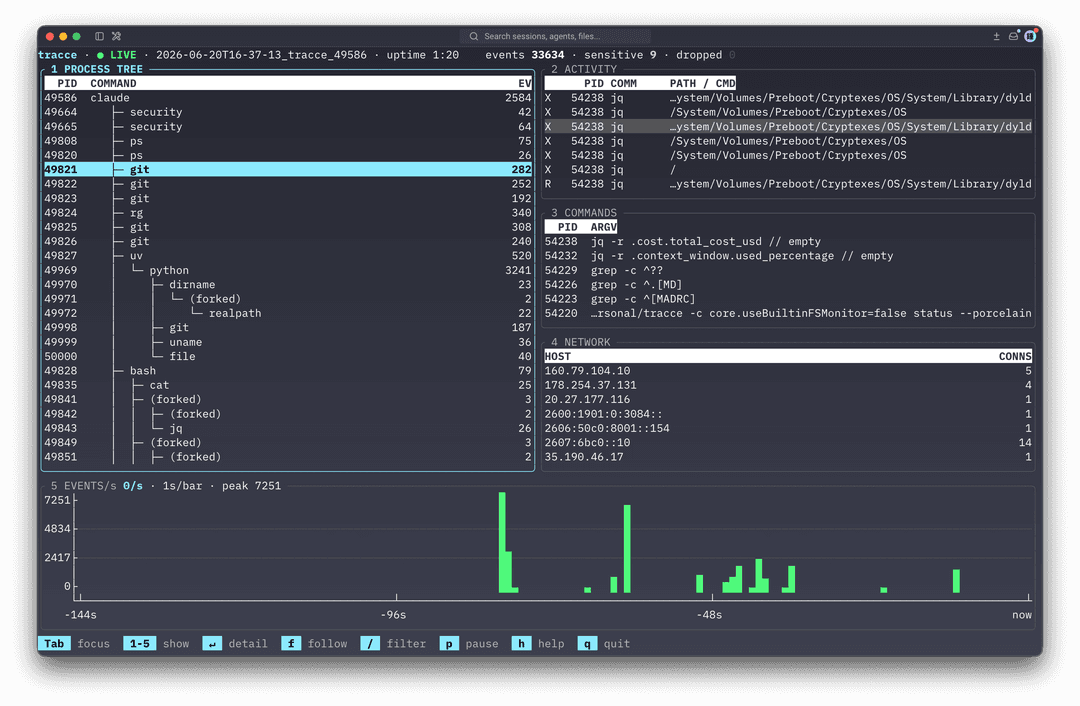Click the -48s tick on events timeline
The width and height of the screenshot is (1080, 706).
click(x=709, y=614)
